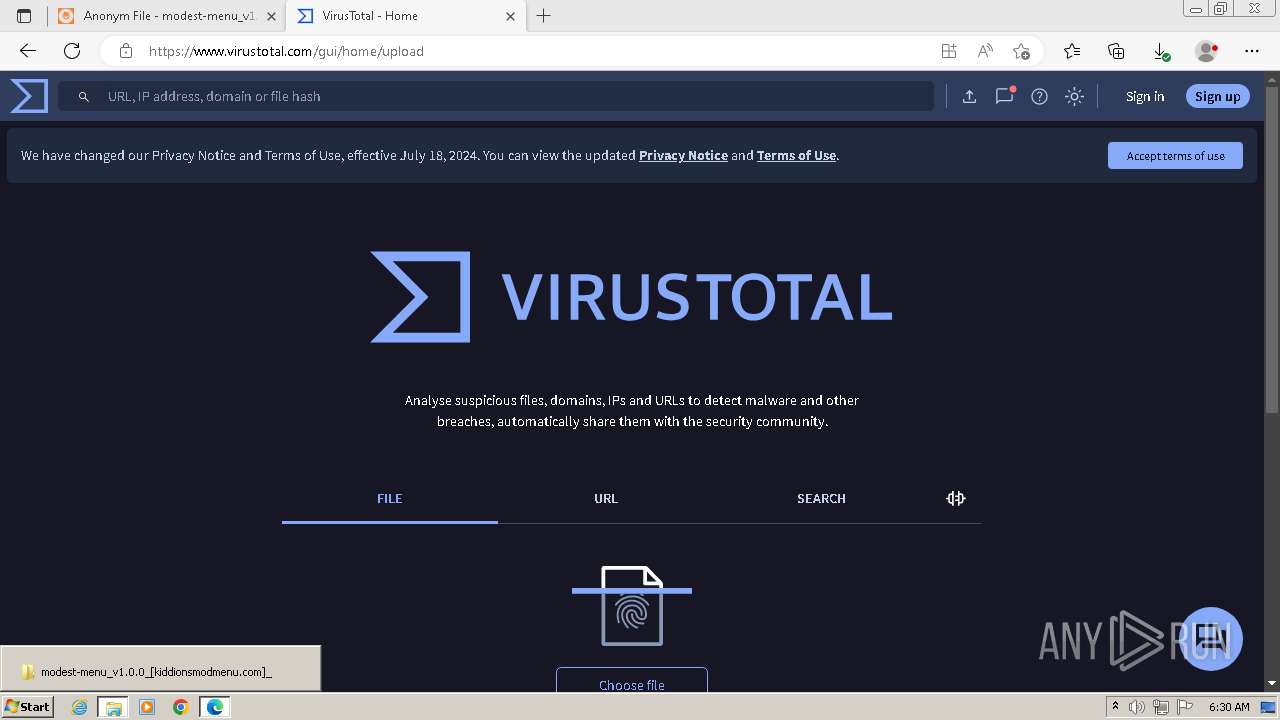Open the Apps available icon in address bar
The height and width of the screenshot is (720, 1280).
click(949, 51)
